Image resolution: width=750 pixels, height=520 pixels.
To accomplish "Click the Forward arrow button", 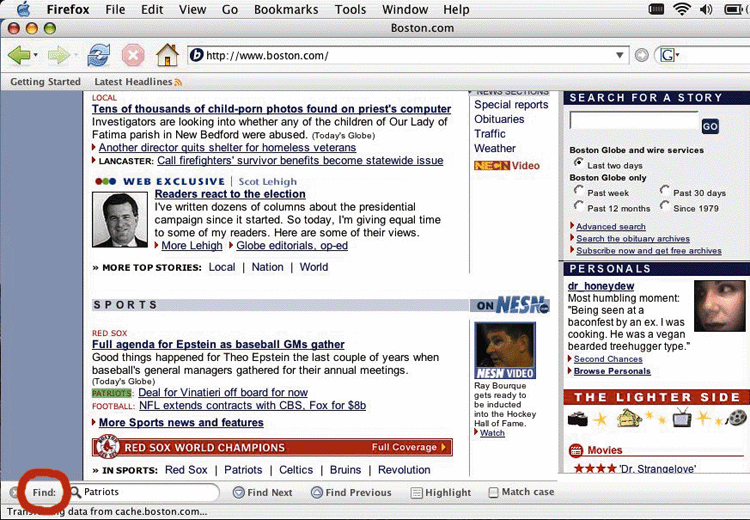I will coord(58,55).
